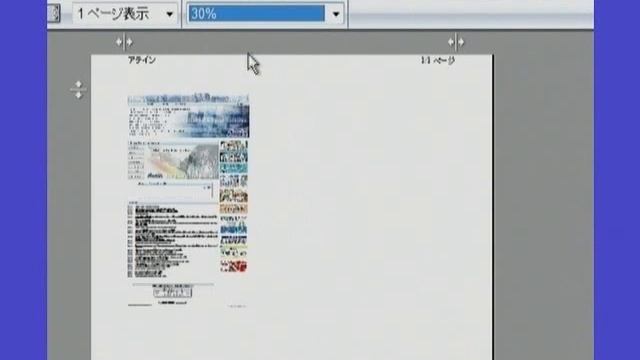Click the partially visible toolbar icon left of 1ページ表示
The height and width of the screenshot is (360, 640).
[x=53, y=13]
